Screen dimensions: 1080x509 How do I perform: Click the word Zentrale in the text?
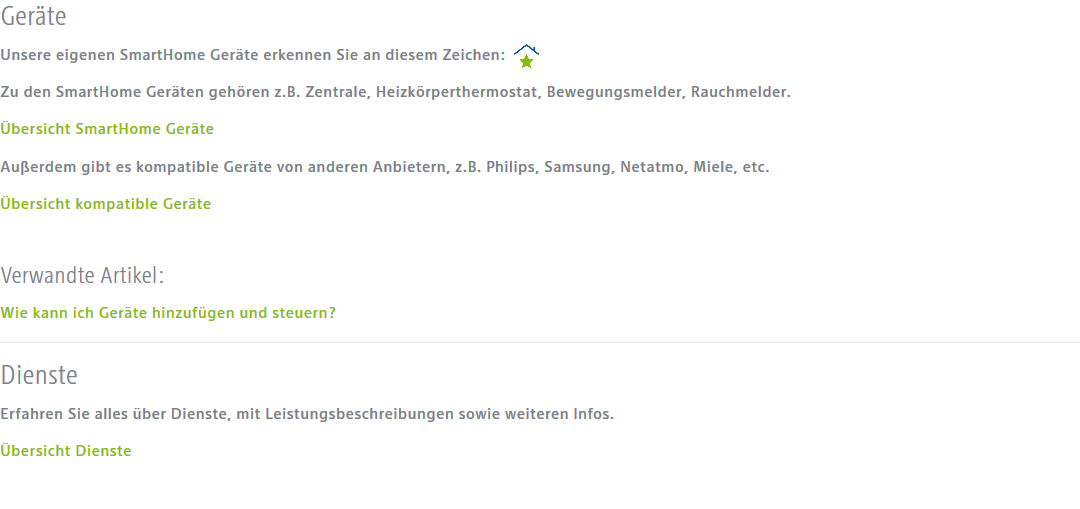click(x=342, y=92)
